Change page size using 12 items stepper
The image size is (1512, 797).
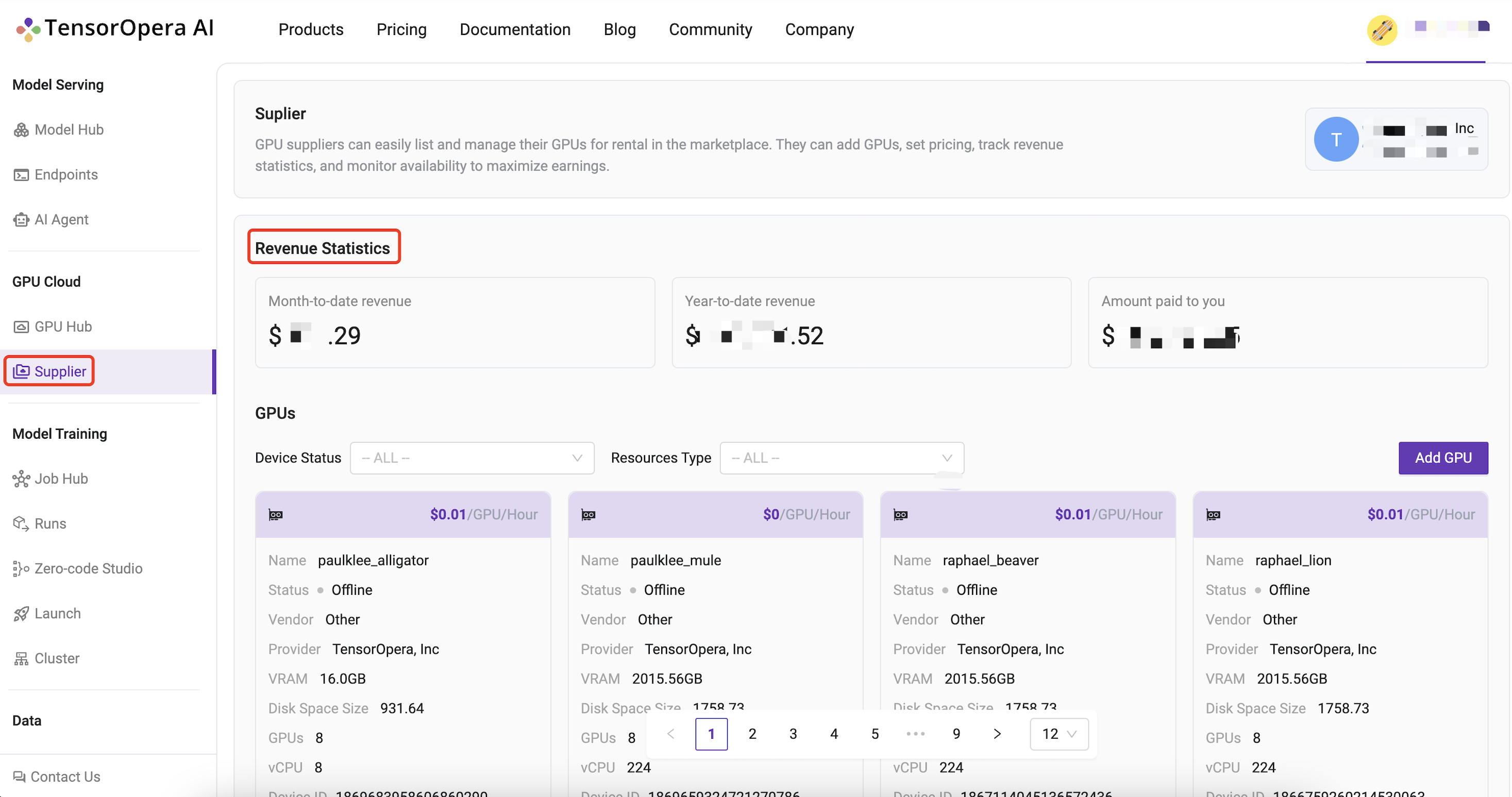pos(1056,734)
